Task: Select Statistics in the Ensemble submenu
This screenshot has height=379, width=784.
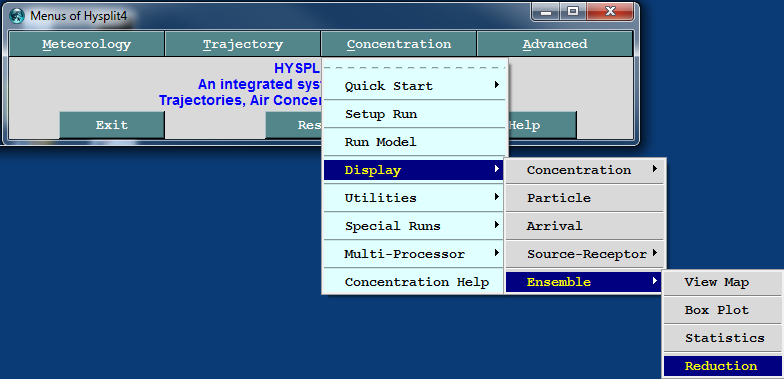Action: 723,338
